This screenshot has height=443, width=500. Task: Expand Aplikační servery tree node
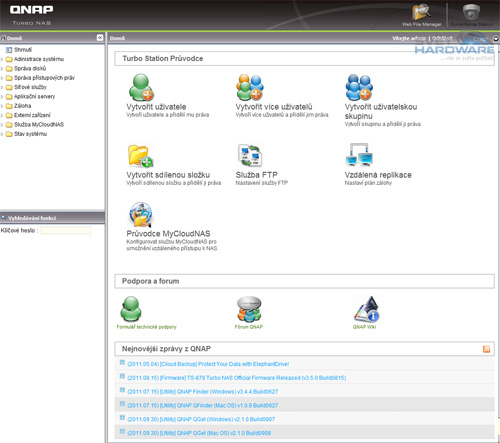coord(2,97)
